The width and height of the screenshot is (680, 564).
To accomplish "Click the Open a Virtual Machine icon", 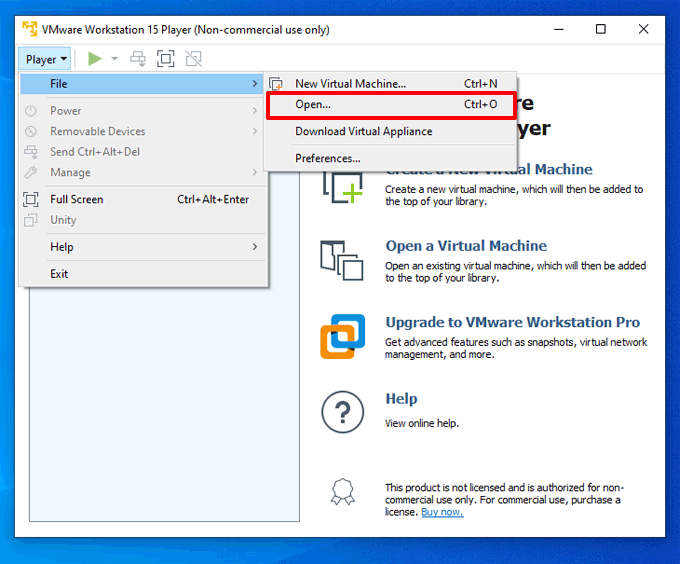I will pyautogui.click(x=342, y=261).
